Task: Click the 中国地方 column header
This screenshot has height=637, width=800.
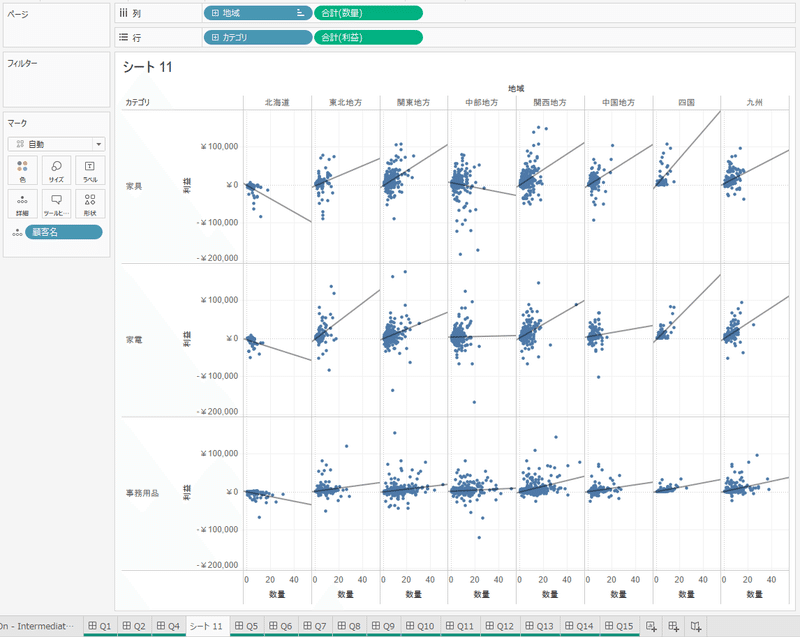Action: click(618, 103)
